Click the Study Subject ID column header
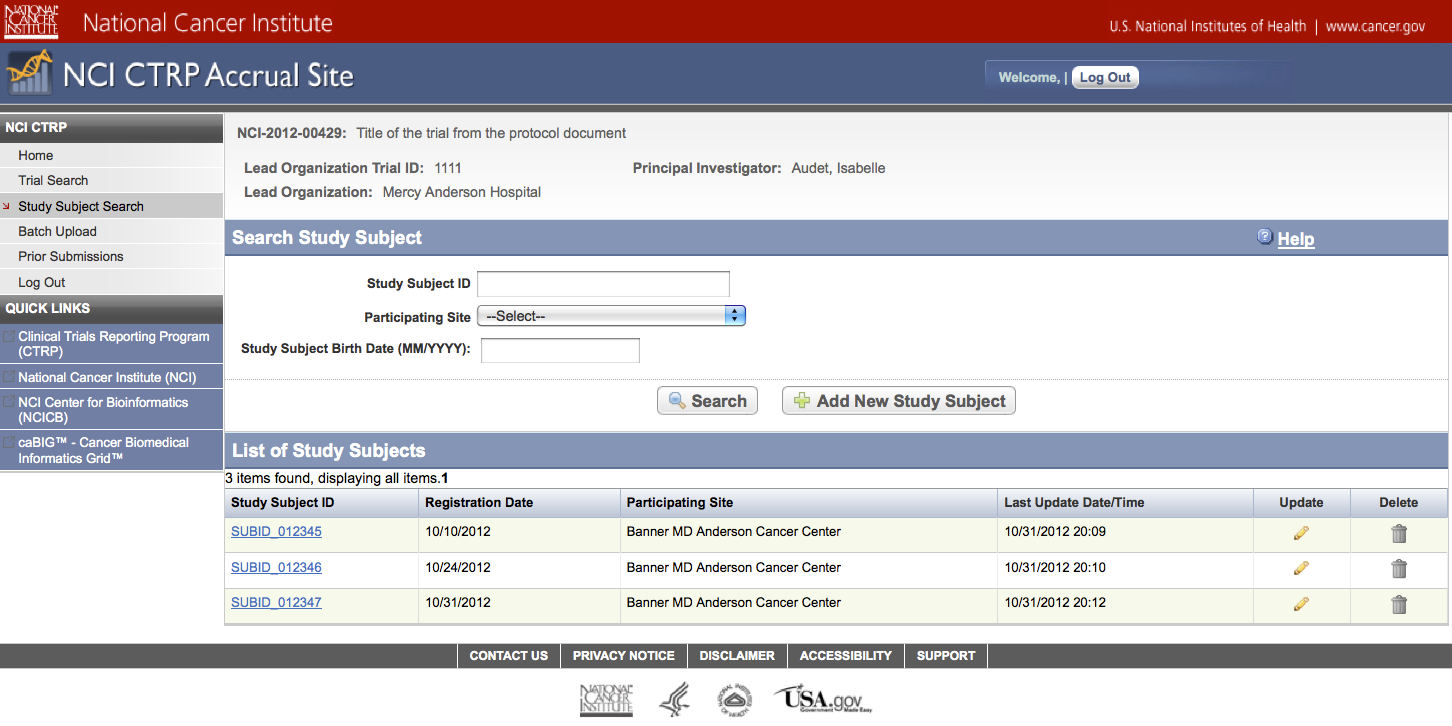Viewport: 1452px width, 726px height. (321, 503)
